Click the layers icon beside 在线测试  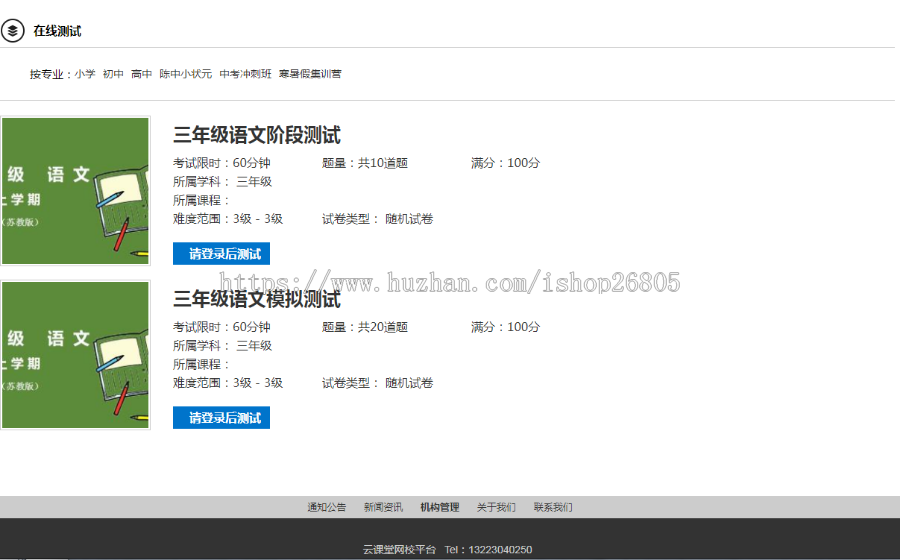click(x=12, y=31)
